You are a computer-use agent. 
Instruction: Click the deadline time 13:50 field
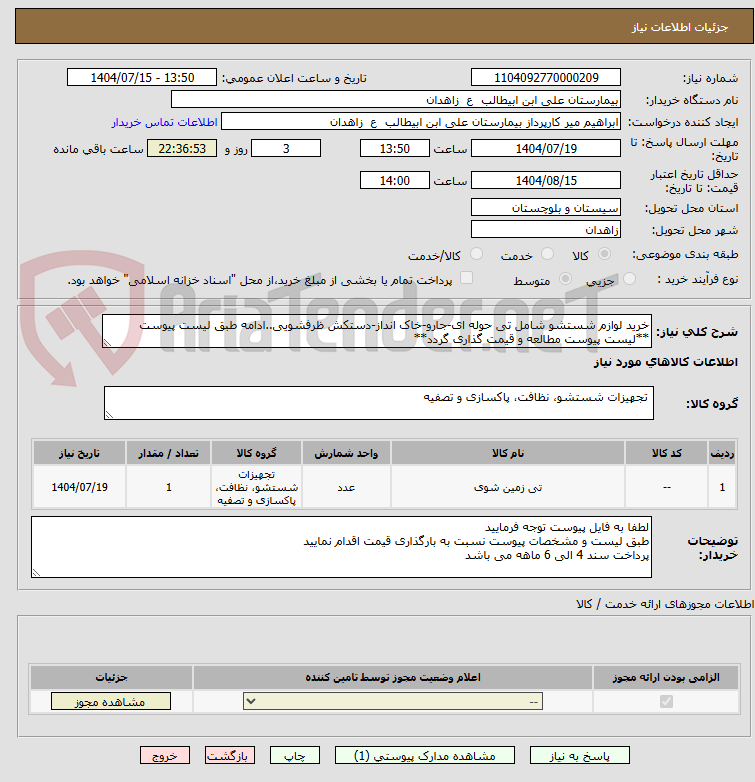point(394,148)
